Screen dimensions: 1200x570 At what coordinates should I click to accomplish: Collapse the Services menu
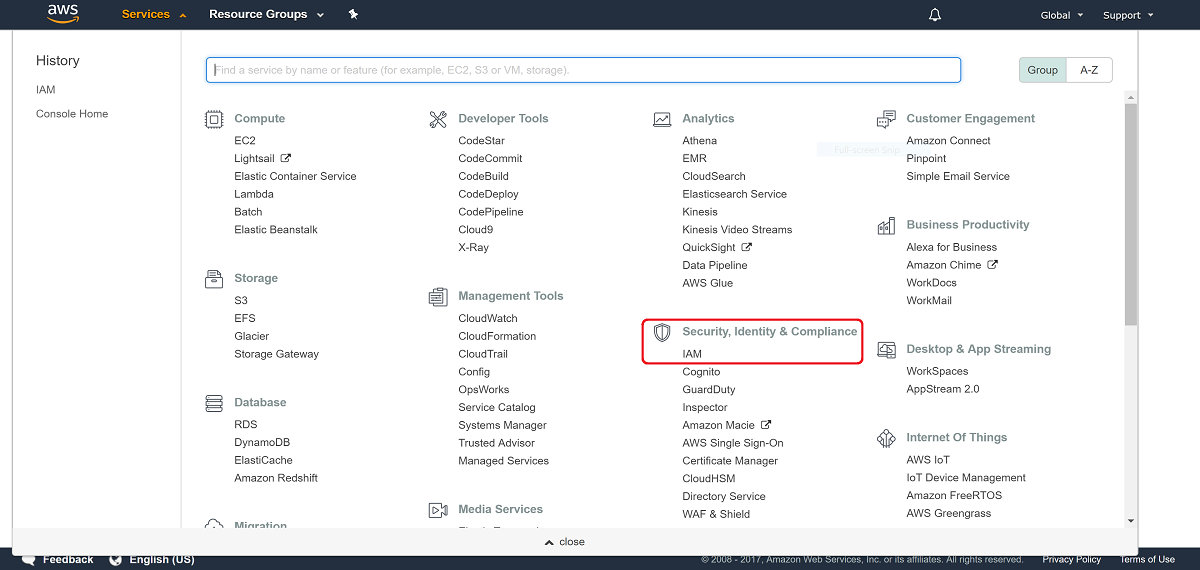(x=154, y=15)
